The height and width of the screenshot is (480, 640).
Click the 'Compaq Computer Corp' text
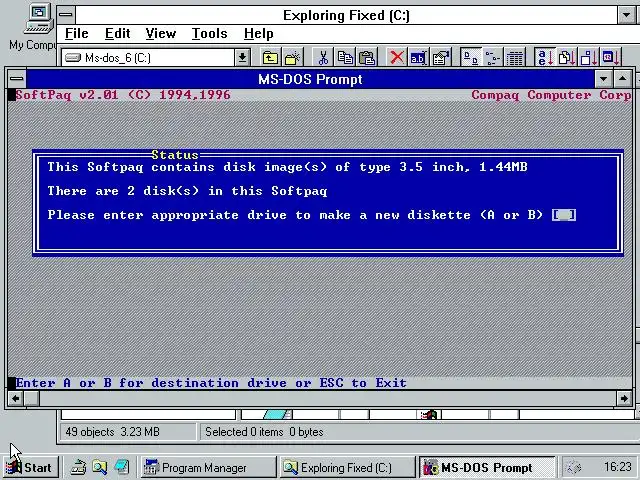(x=551, y=95)
